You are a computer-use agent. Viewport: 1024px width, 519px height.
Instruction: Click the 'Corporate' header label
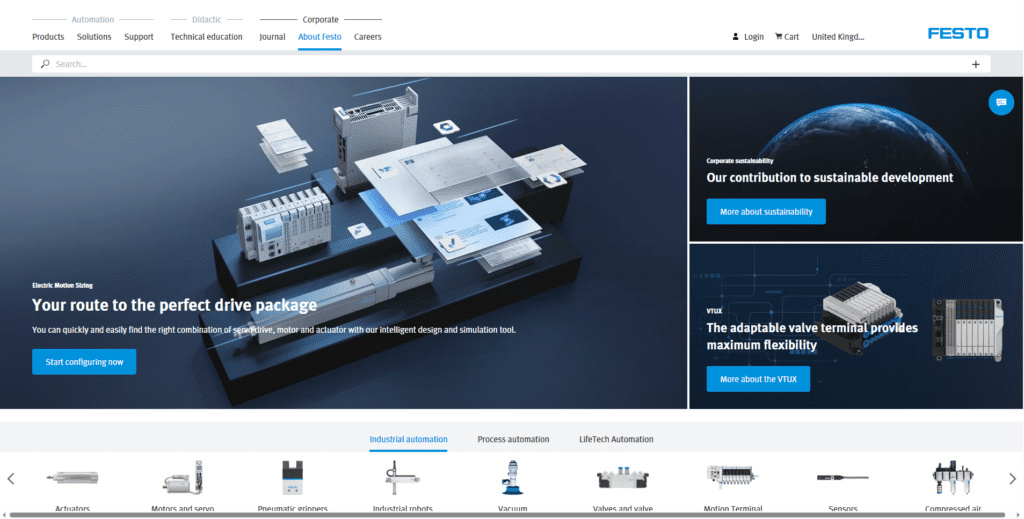click(321, 20)
